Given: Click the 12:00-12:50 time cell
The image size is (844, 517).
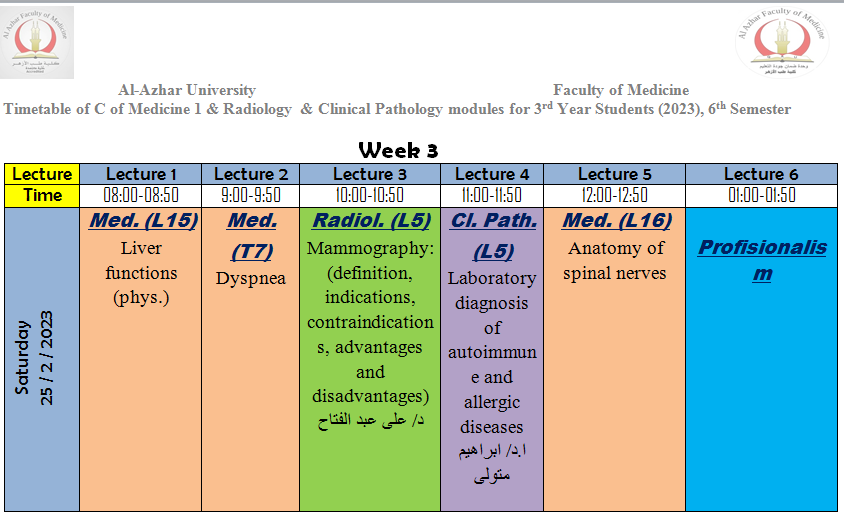Looking at the screenshot, I should click(x=614, y=196).
